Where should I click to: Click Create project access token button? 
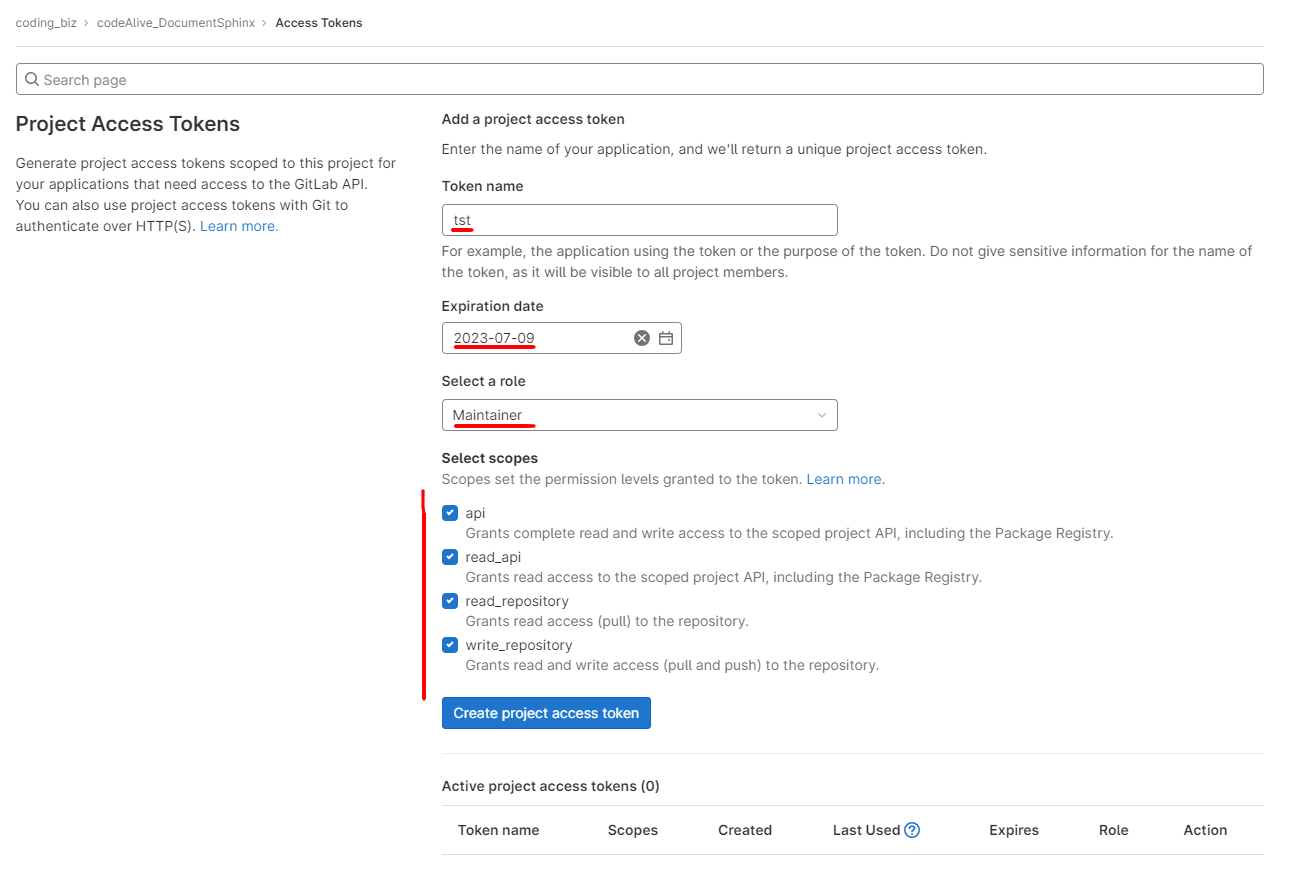pos(546,713)
